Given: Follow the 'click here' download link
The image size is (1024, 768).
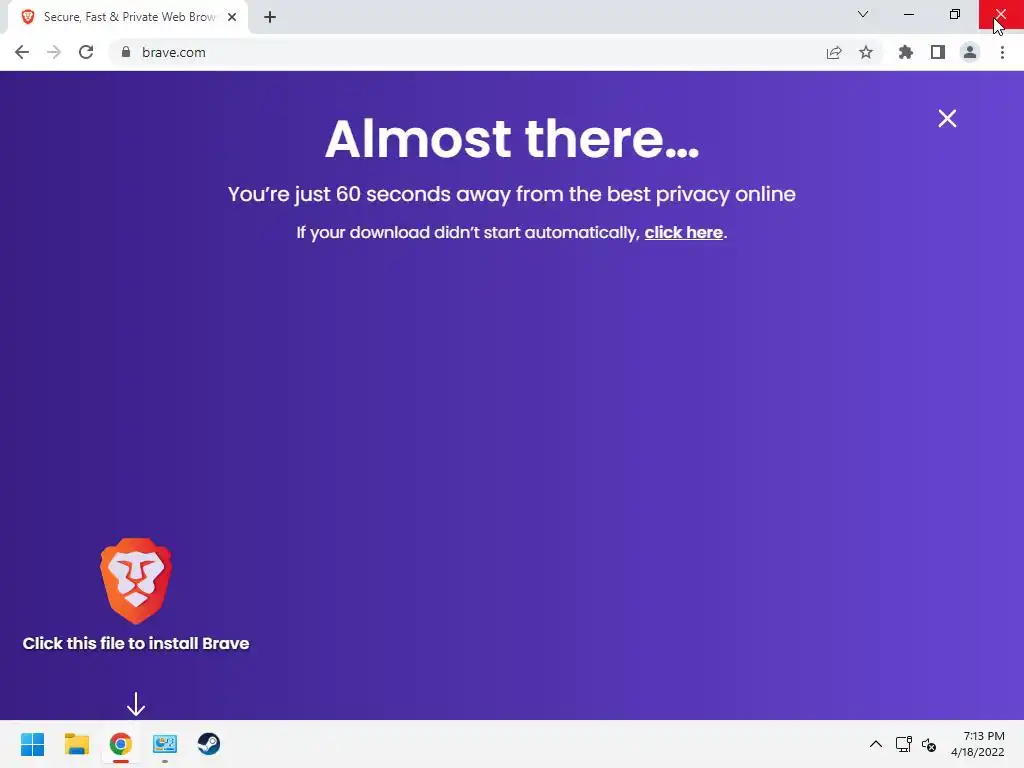Looking at the screenshot, I should [x=684, y=232].
